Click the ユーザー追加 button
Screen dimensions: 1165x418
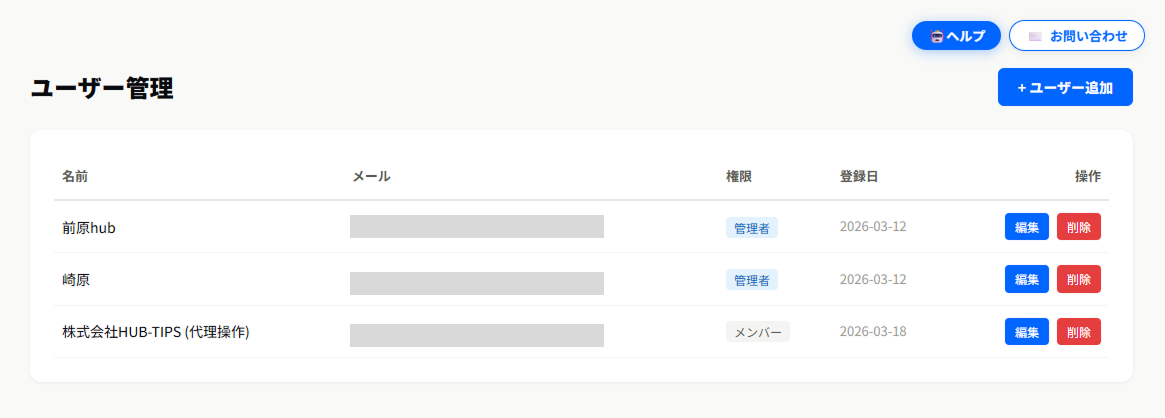pos(1065,87)
